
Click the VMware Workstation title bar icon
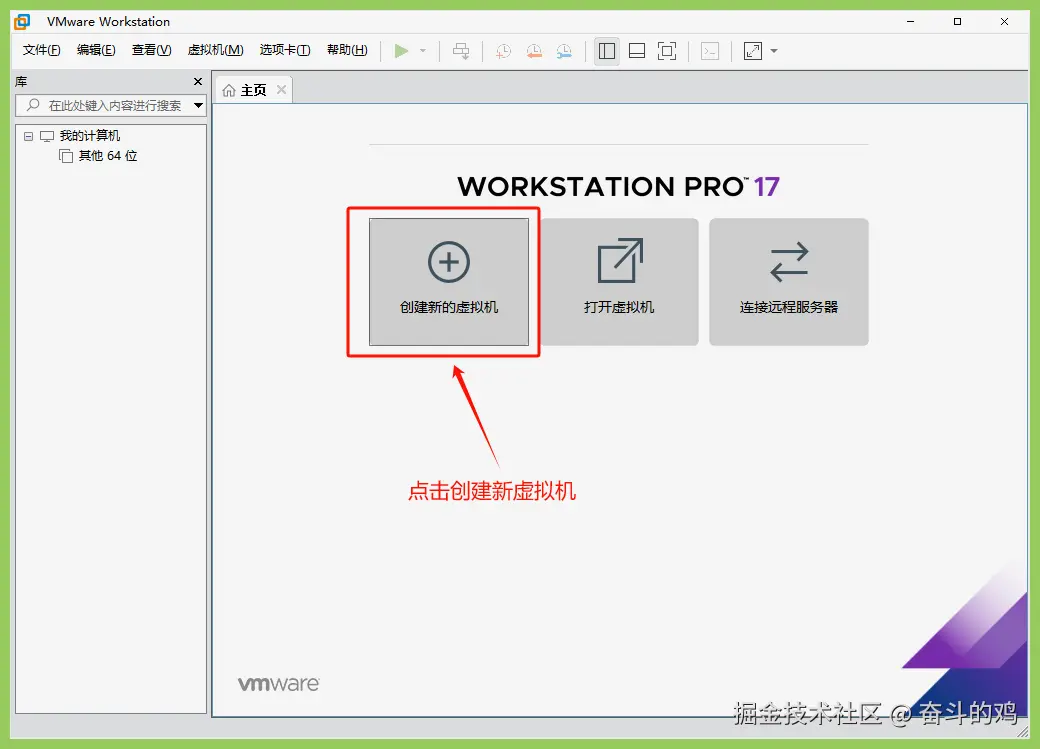tap(22, 22)
